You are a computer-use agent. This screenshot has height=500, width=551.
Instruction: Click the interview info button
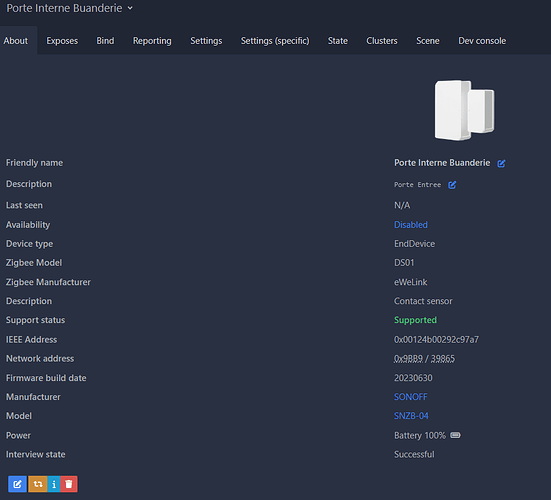[x=54, y=484]
